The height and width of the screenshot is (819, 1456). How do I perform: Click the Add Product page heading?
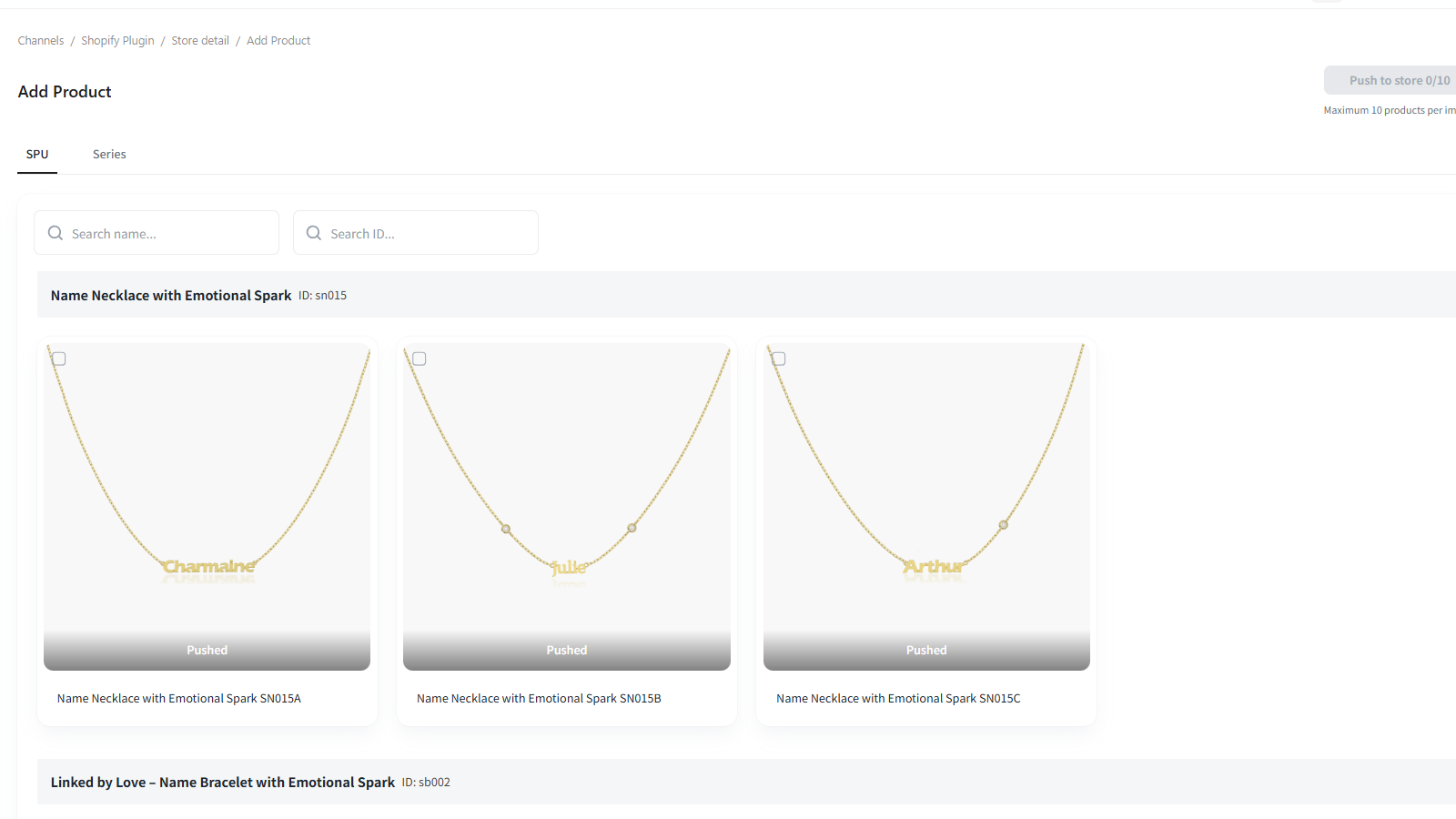(x=65, y=91)
